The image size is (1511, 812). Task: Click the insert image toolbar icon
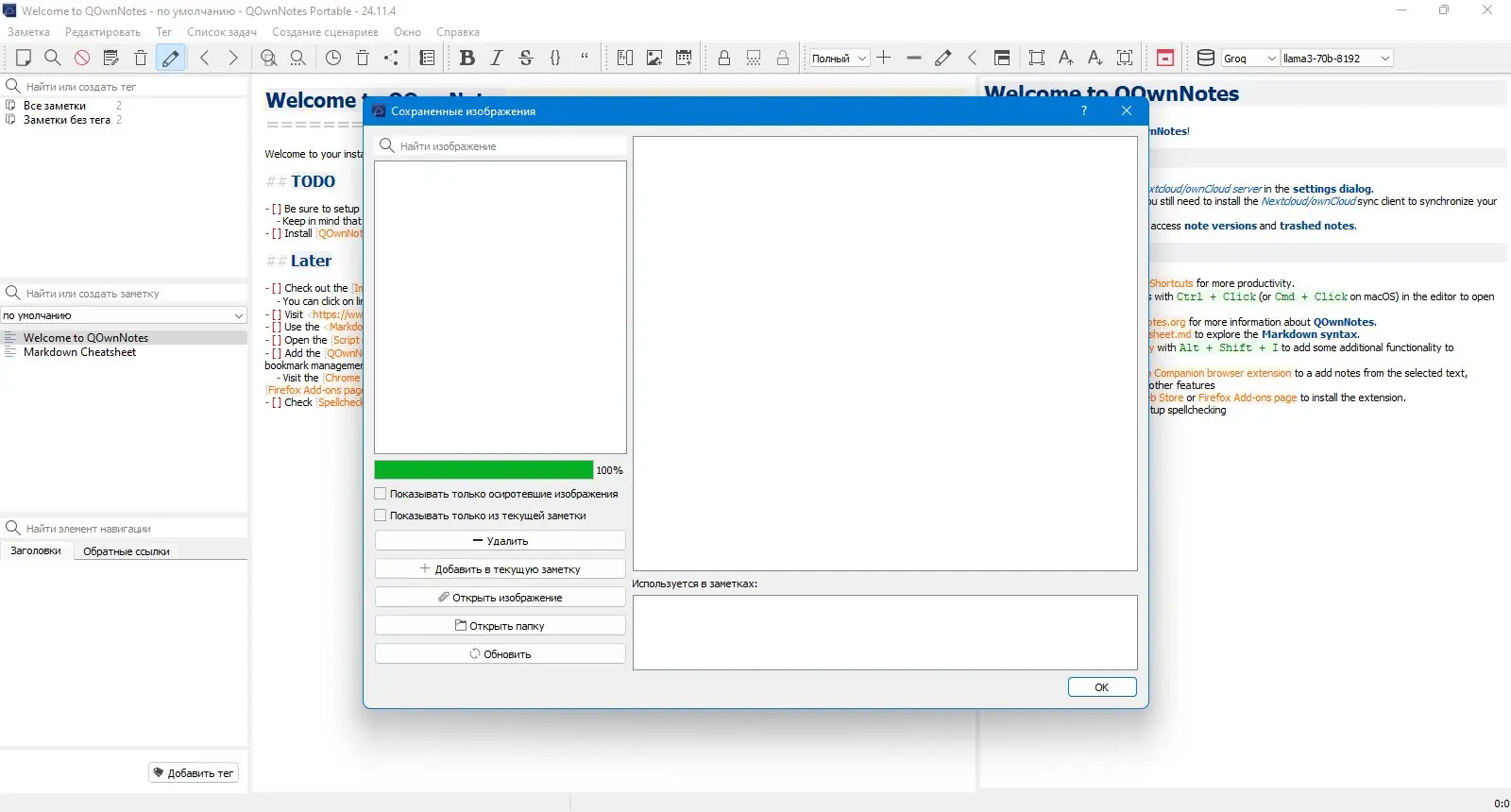(x=654, y=58)
